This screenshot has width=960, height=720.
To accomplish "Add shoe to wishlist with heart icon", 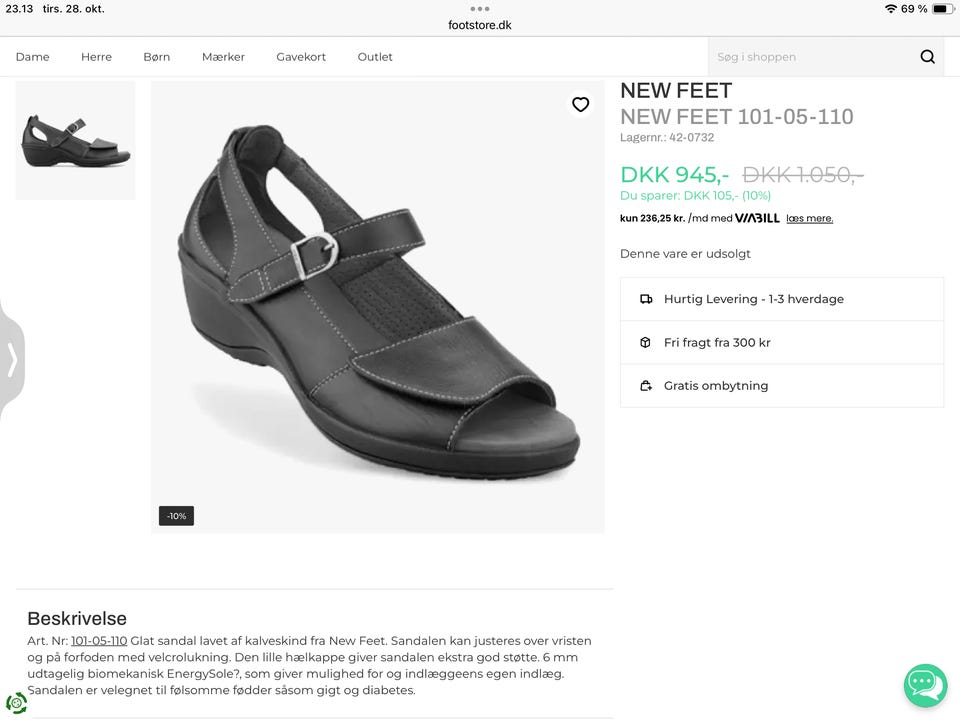I will click(580, 104).
